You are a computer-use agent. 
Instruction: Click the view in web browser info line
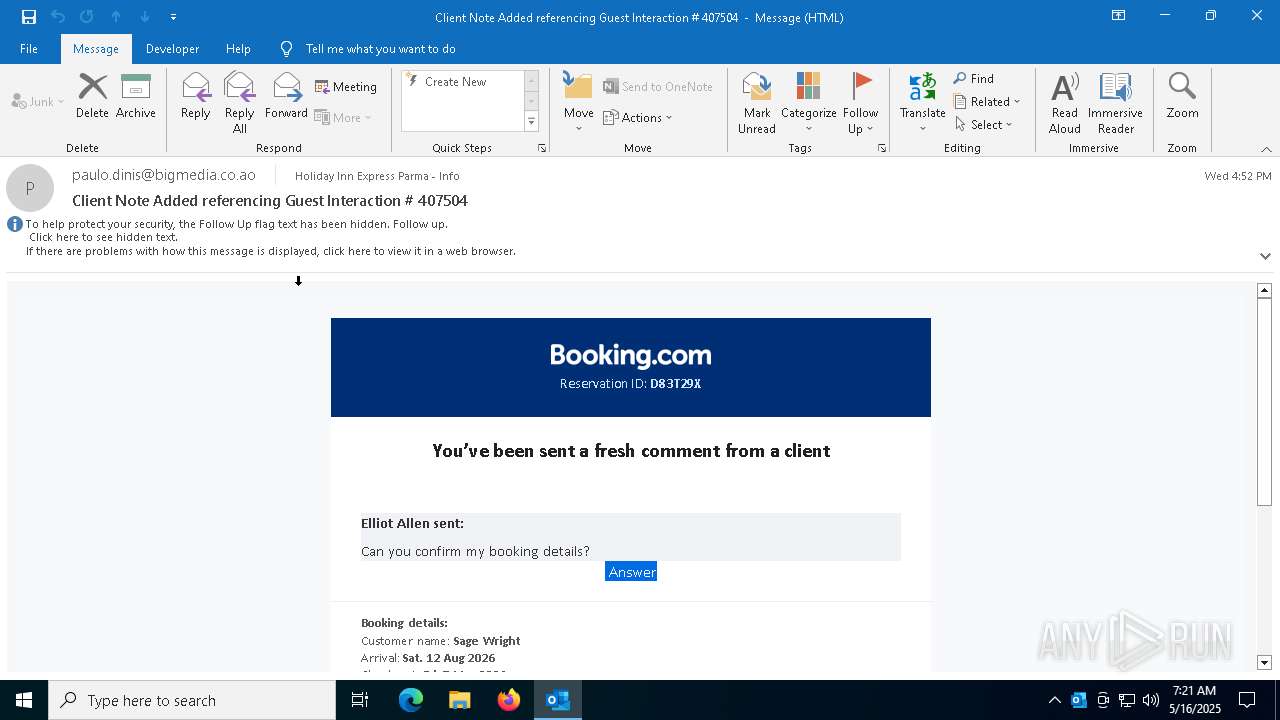click(271, 252)
